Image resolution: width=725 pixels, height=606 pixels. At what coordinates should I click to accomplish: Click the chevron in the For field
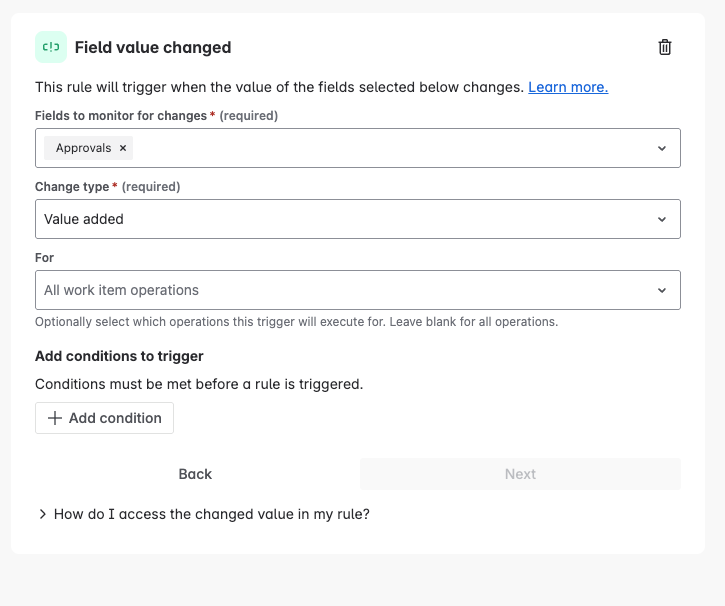coord(661,290)
